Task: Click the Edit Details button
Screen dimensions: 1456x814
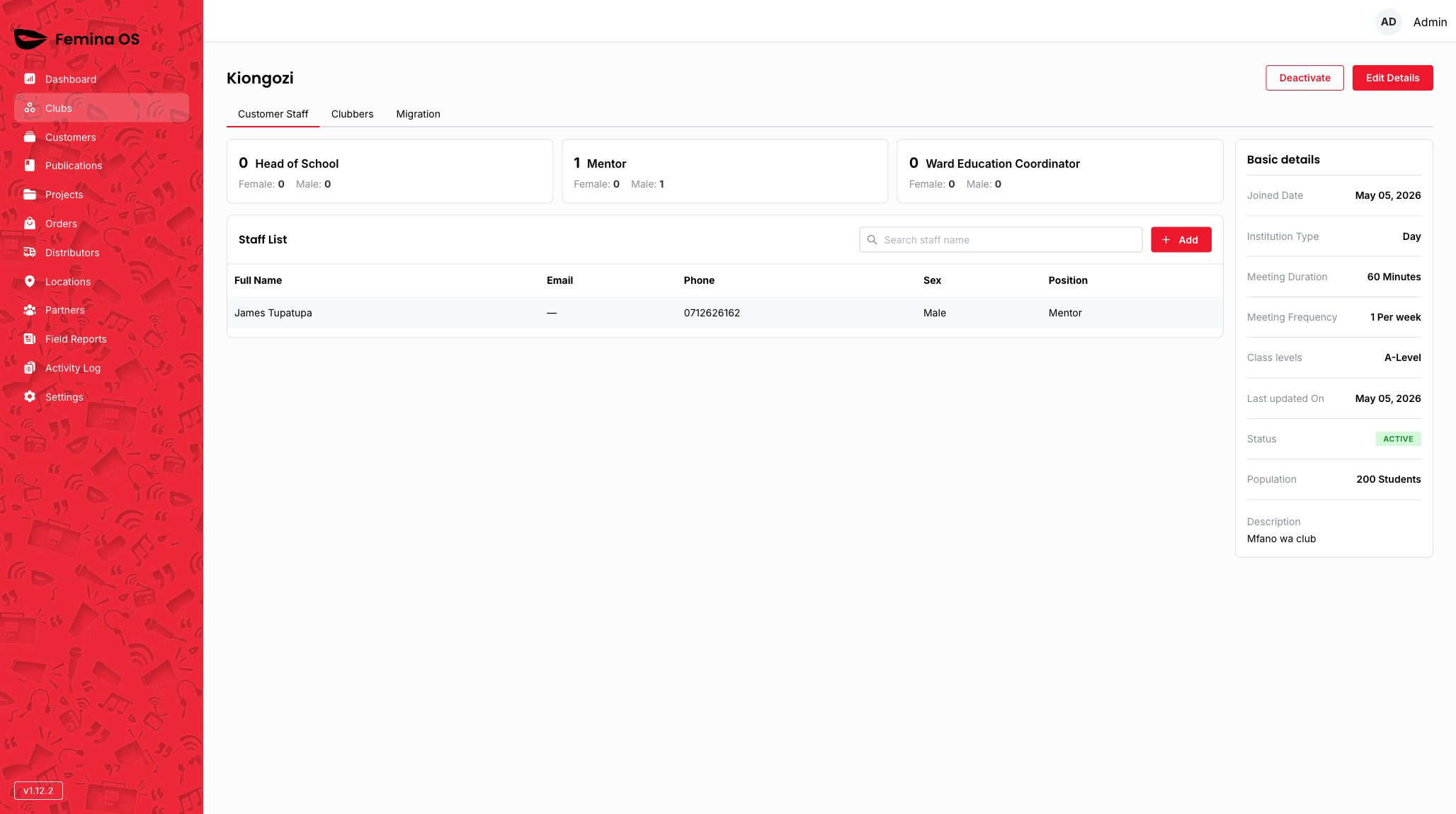Action: [1392, 78]
